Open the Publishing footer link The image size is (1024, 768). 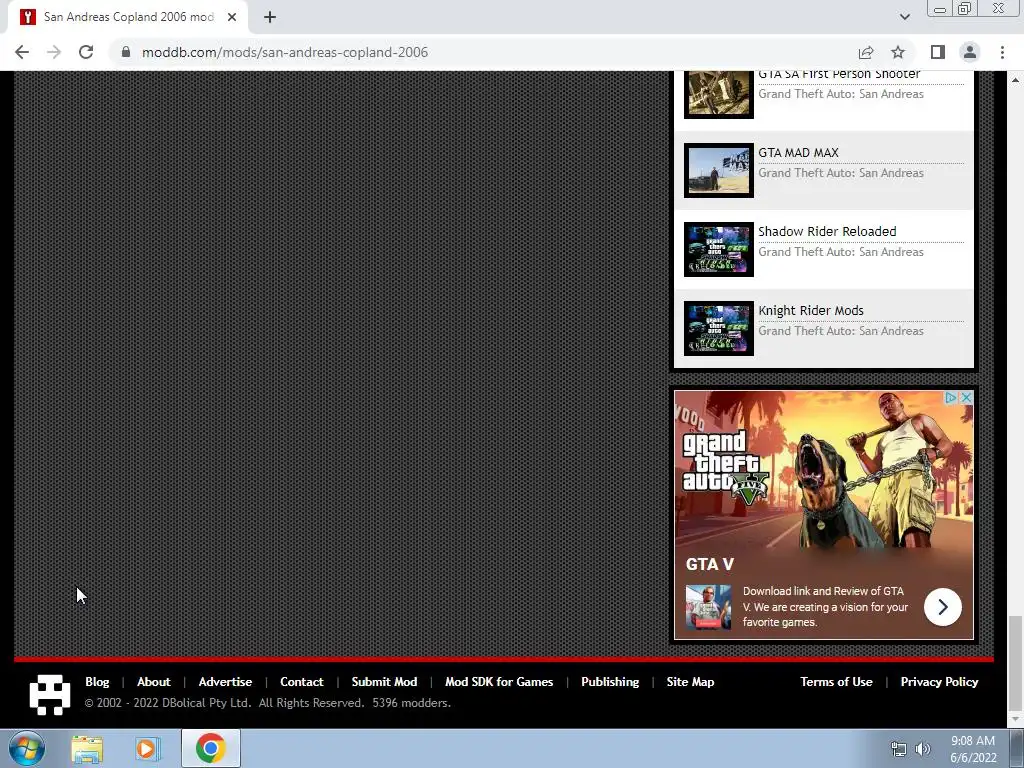(x=610, y=682)
